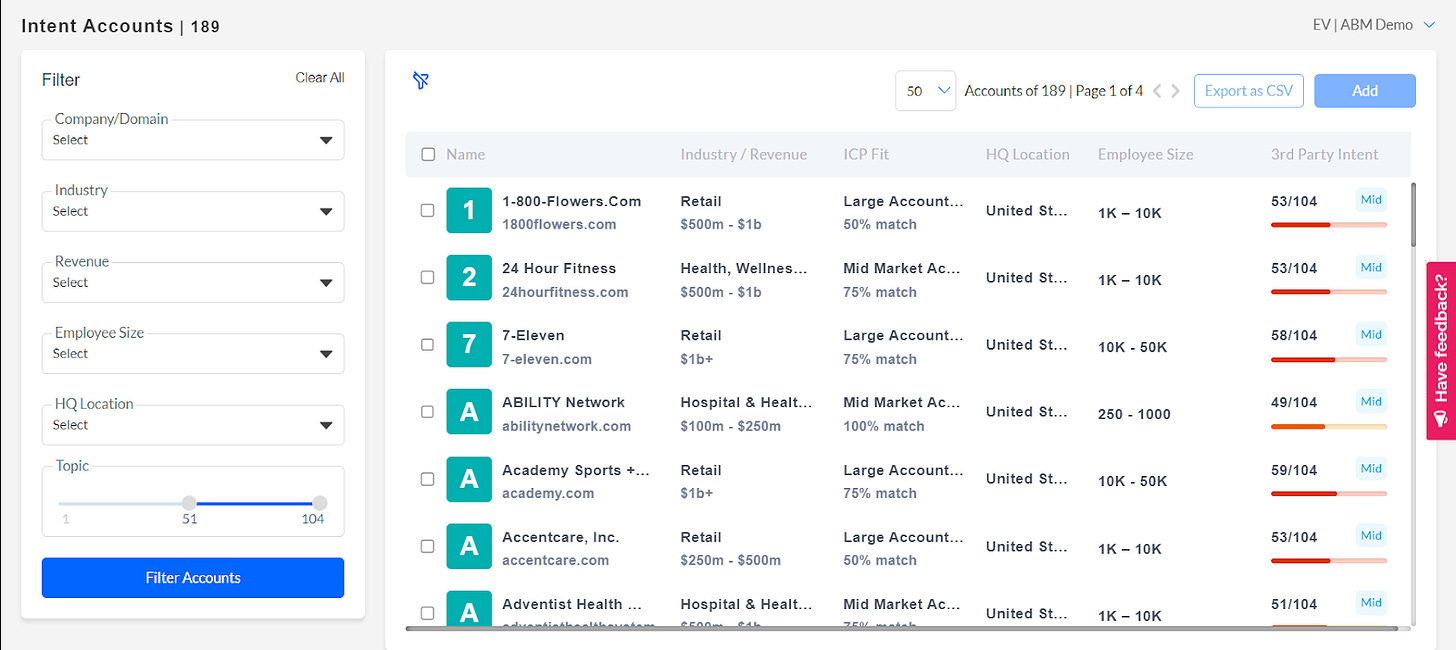Open the Revenue filter dropdown
1456x650 pixels.
pyautogui.click(x=193, y=282)
